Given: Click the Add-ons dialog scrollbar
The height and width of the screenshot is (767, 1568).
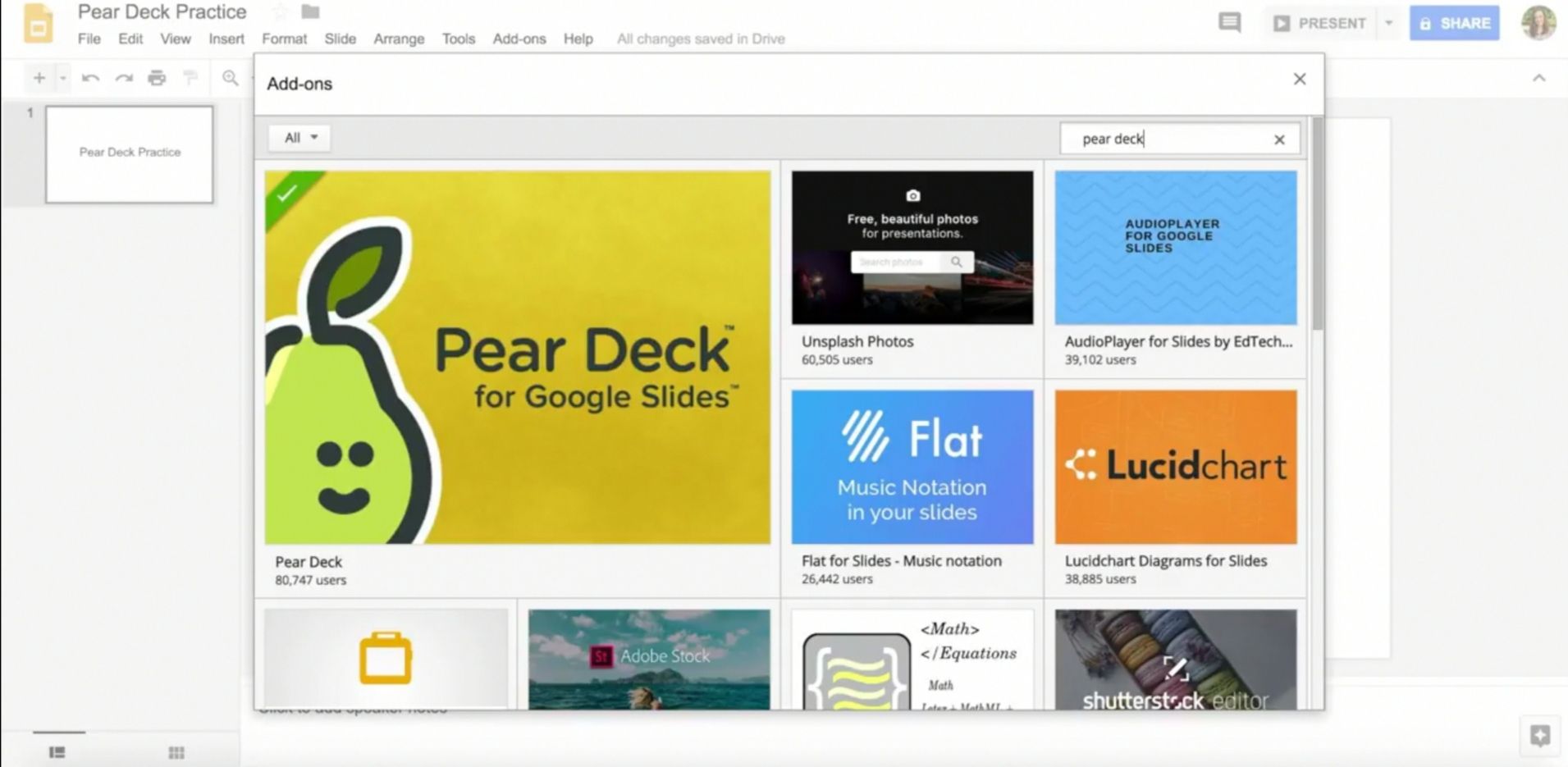Looking at the screenshot, I should (x=1318, y=223).
